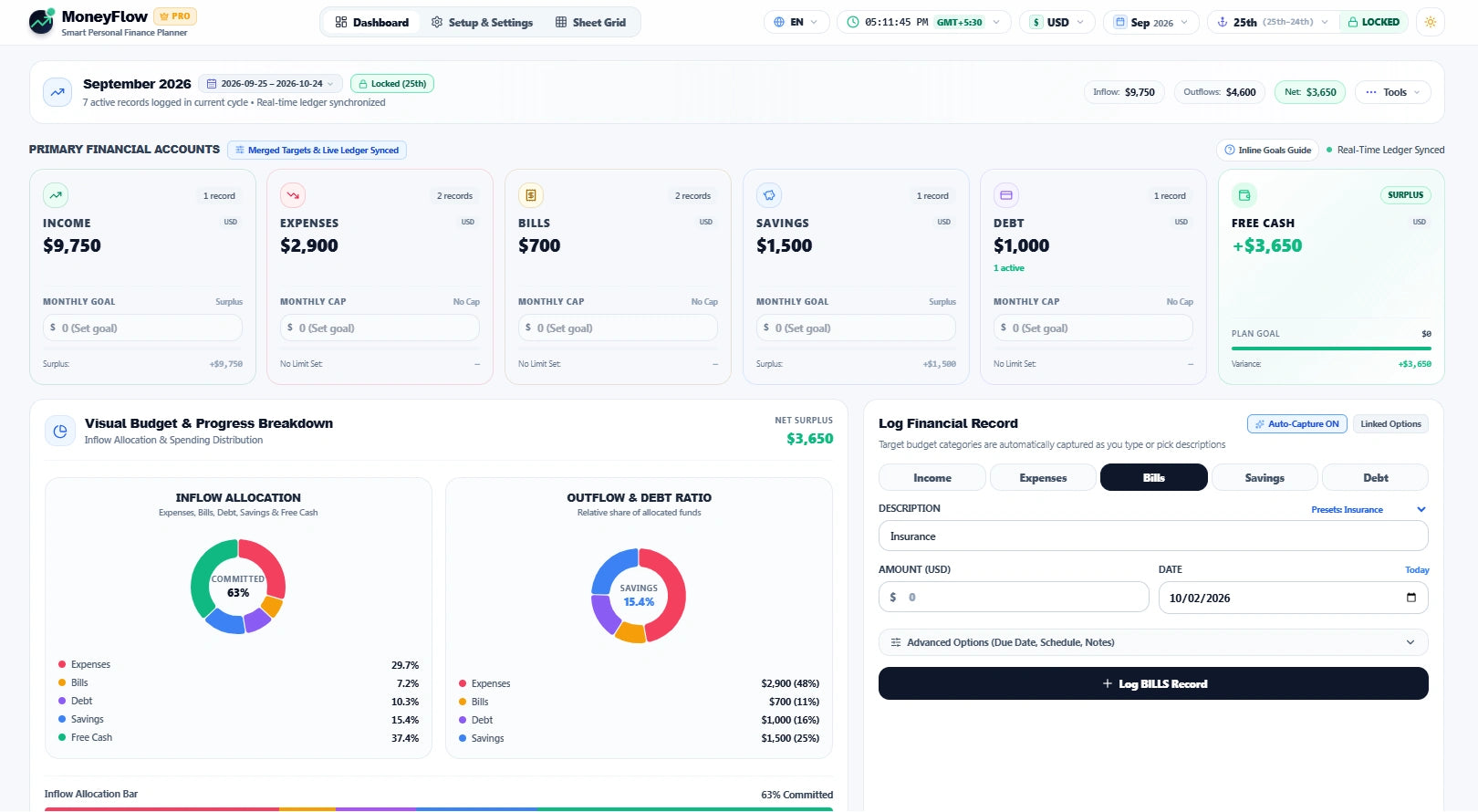Click the Expenses red legend dot in Inflow Allocation
This screenshot has width=1478, height=812.
(62, 664)
